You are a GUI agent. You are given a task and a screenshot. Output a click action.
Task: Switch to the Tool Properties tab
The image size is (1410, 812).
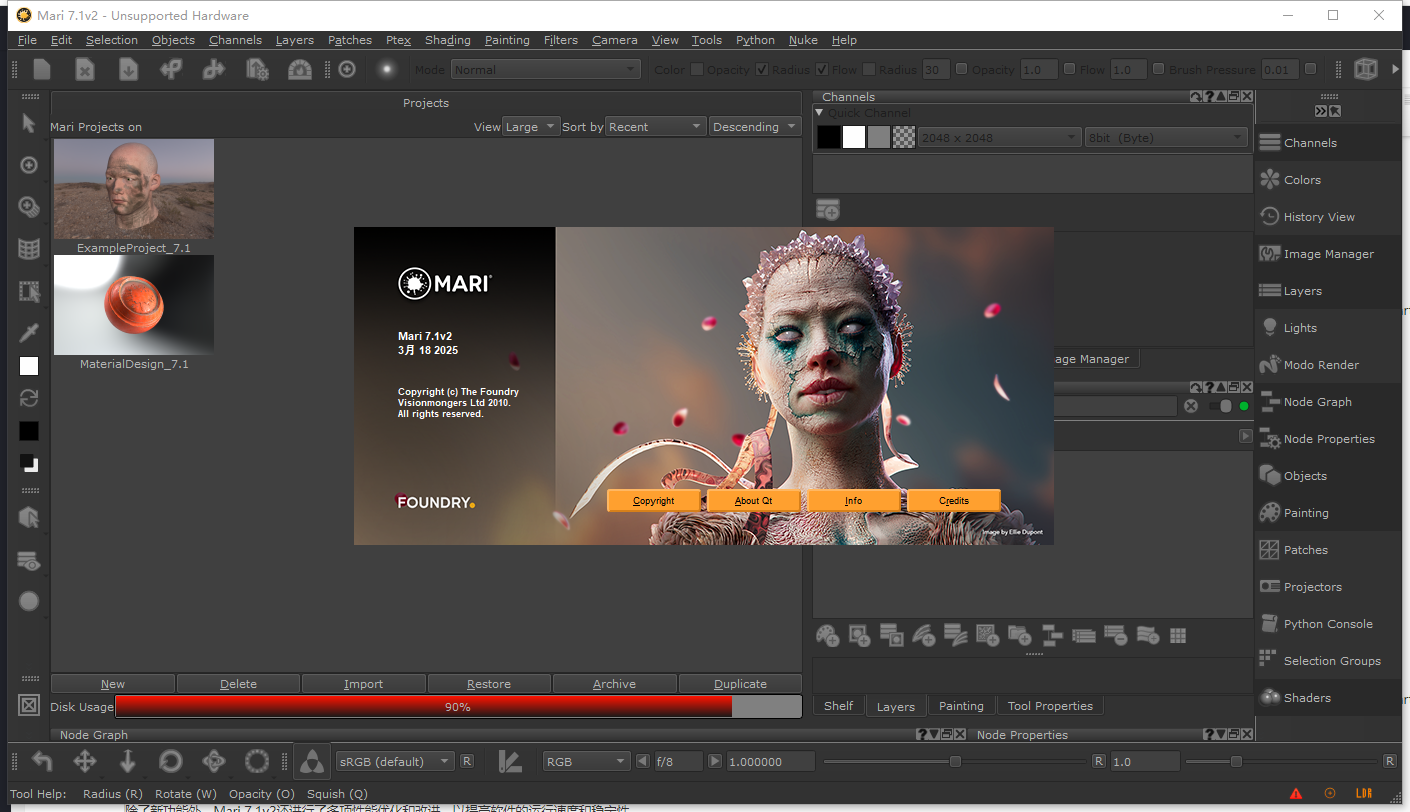[1050, 706]
